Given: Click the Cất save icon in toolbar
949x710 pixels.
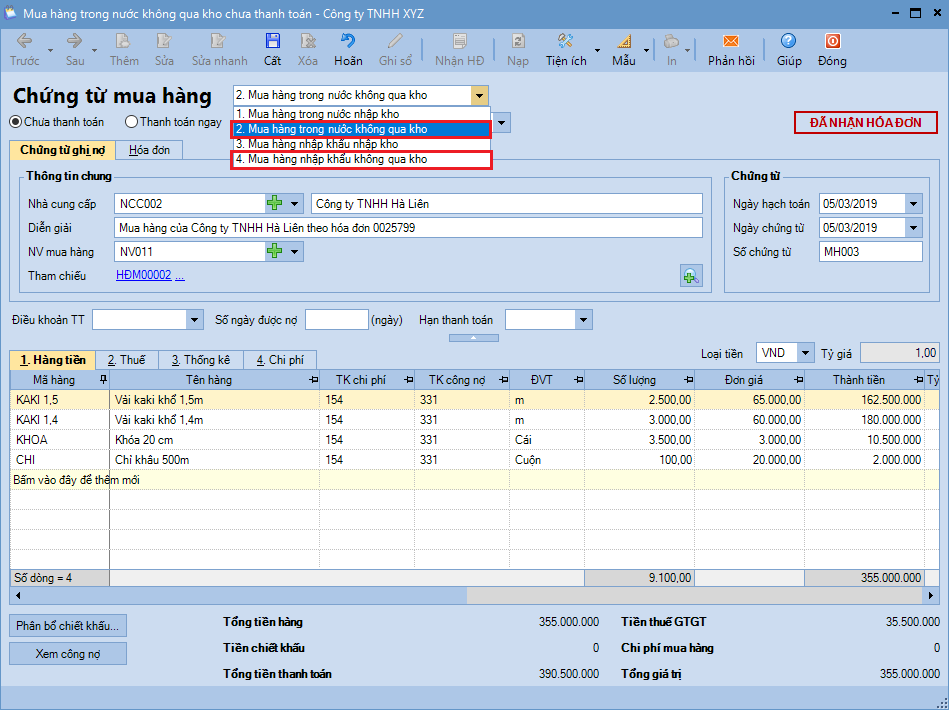Looking at the screenshot, I should point(272,42).
